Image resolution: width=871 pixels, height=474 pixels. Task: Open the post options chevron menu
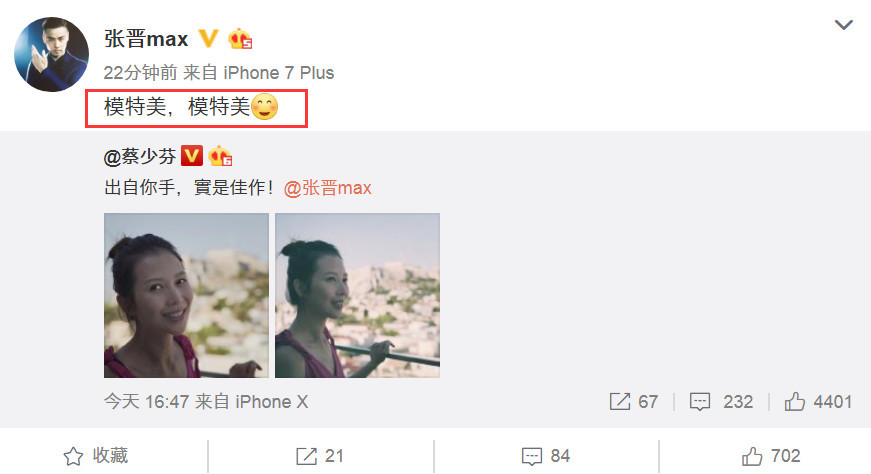point(843,25)
